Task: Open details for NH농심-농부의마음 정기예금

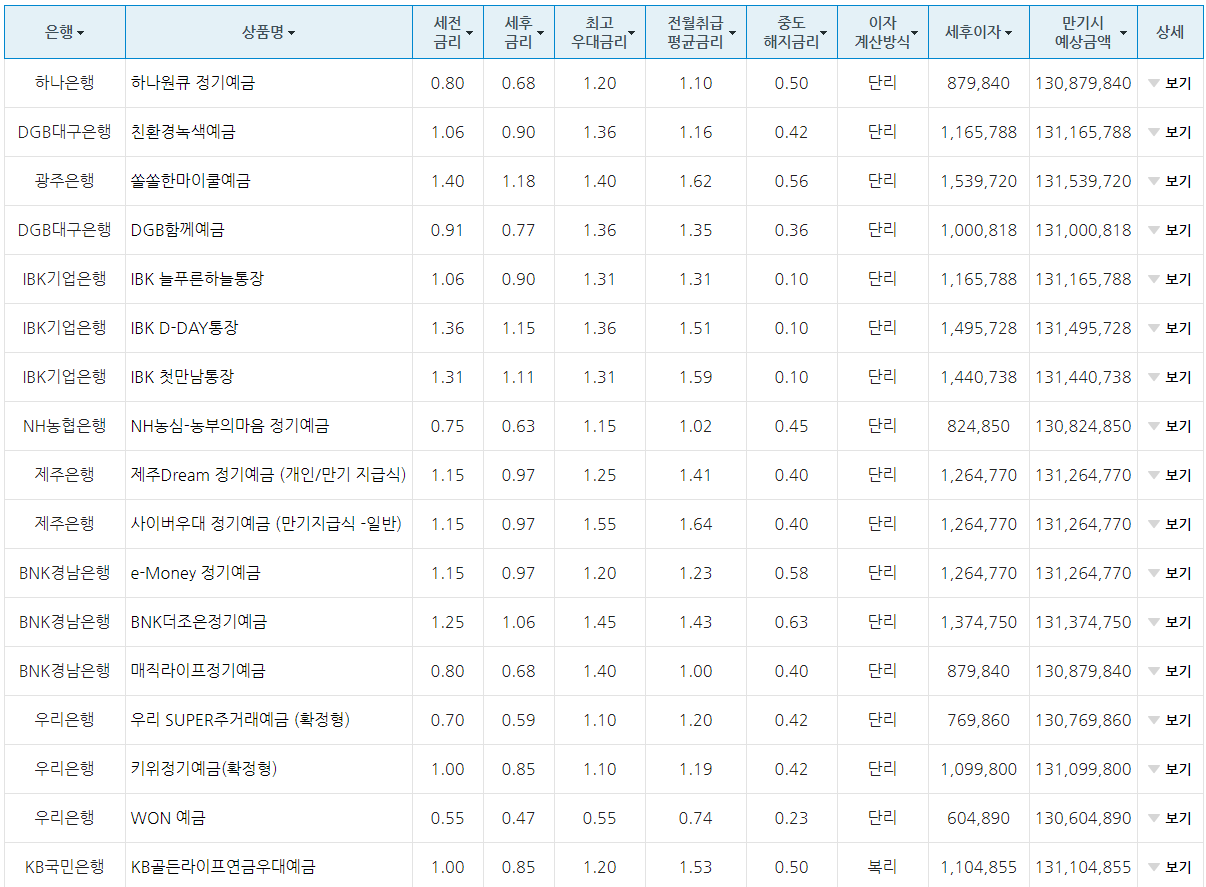Action: point(1170,425)
